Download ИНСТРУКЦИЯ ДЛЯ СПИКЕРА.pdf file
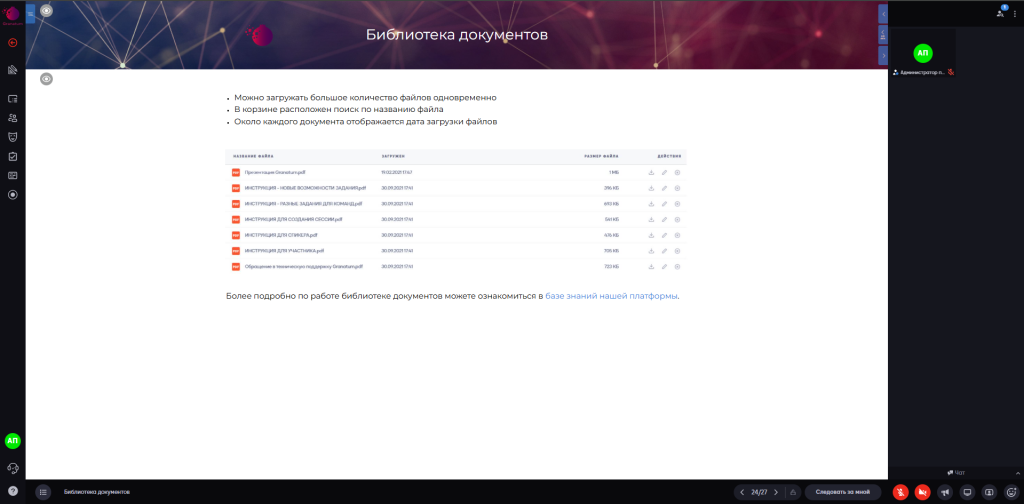This screenshot has width=1024, height=504. click(651, 235)
